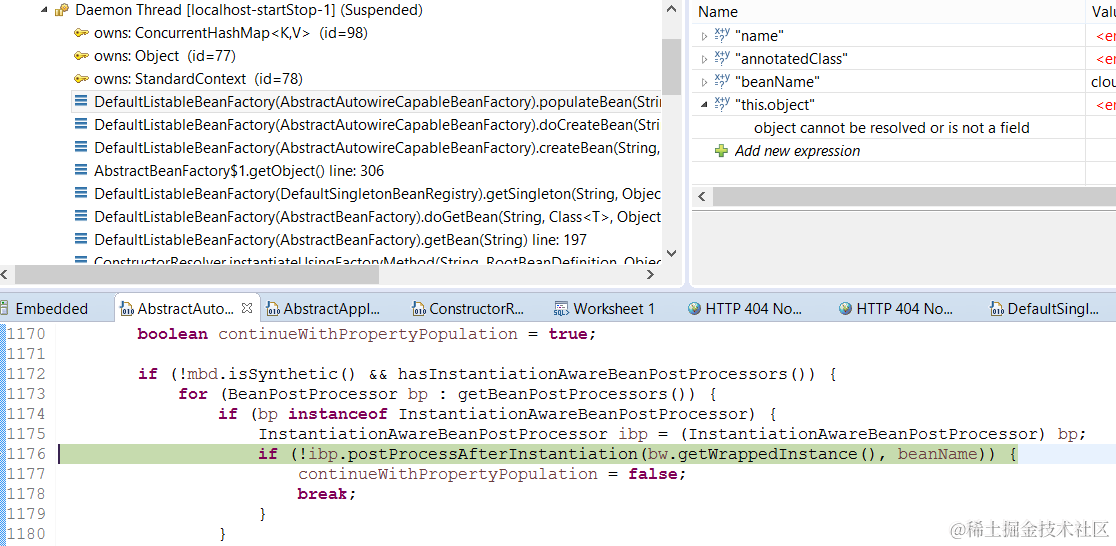The width and height of the screenshot is (1116, 546).
Task: Click Debug view vertical scrollbar down arrow
Action: 670,253
